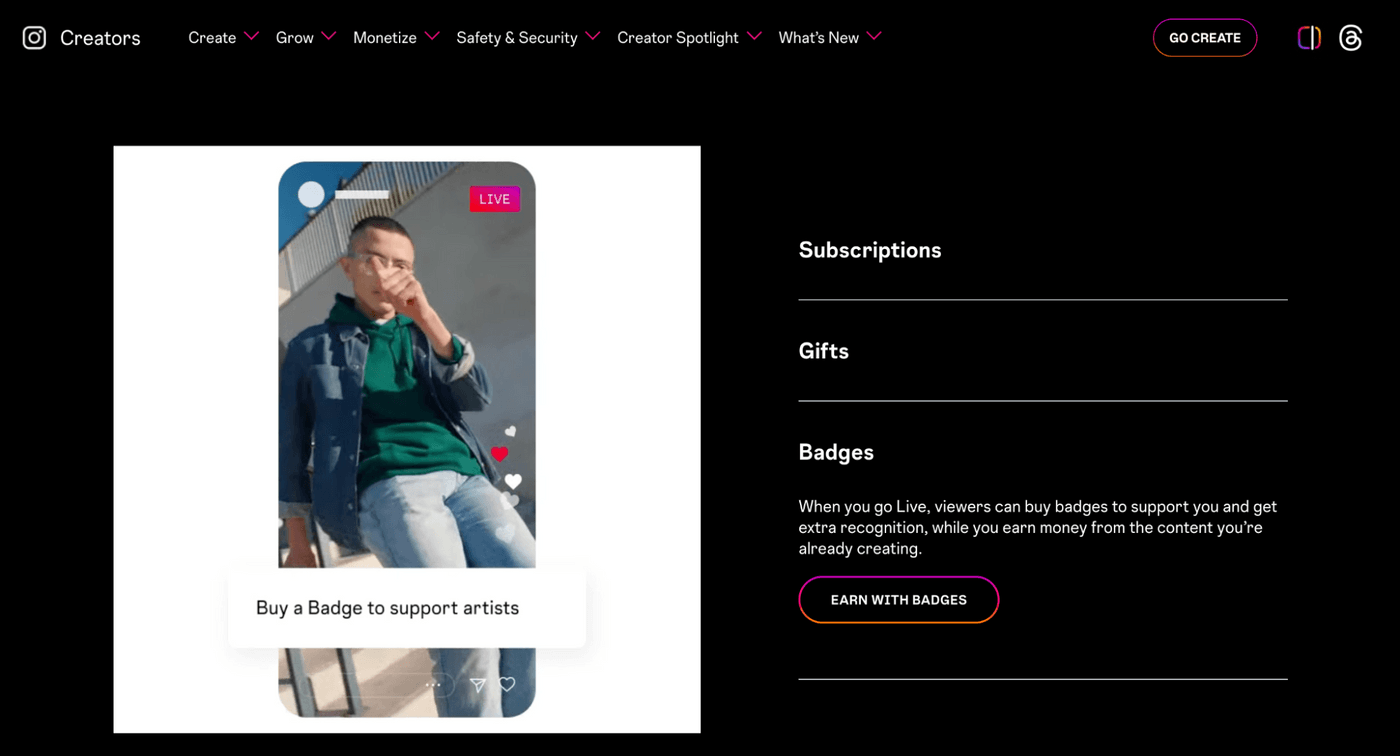Open the Meta AI Studio gradient icon
The image size is (1400, 756).
coord(1309,38)
